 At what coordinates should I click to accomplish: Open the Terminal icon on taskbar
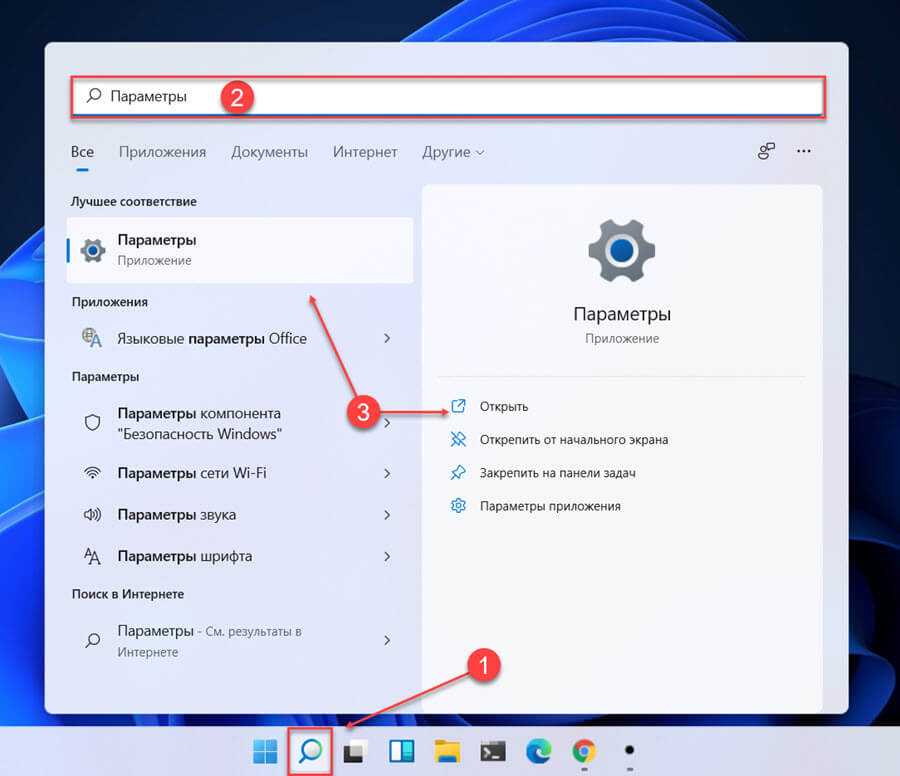[493, 751]
